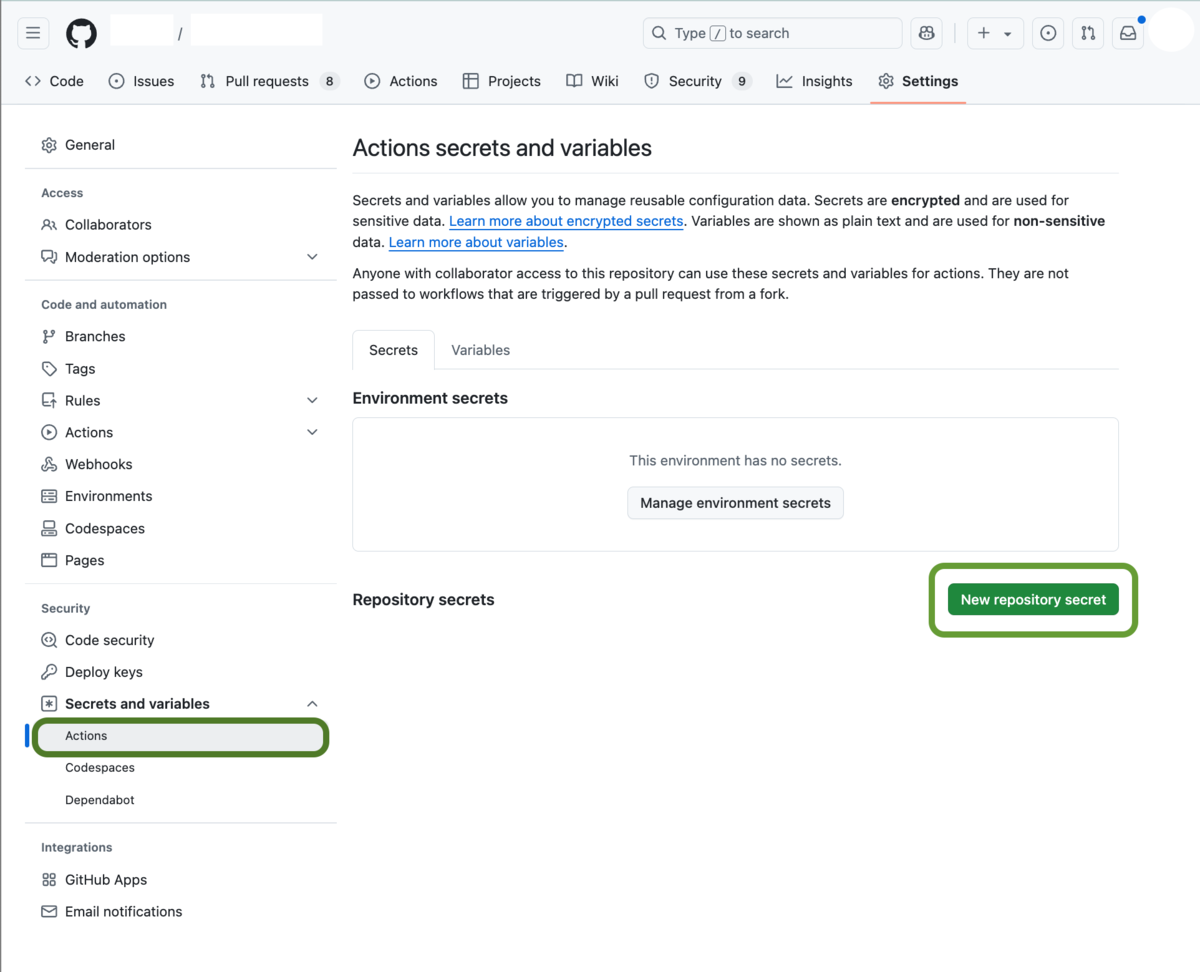Open the notifications inbox icon
Screen dimensions: 1200x972
coord(1128,32)
